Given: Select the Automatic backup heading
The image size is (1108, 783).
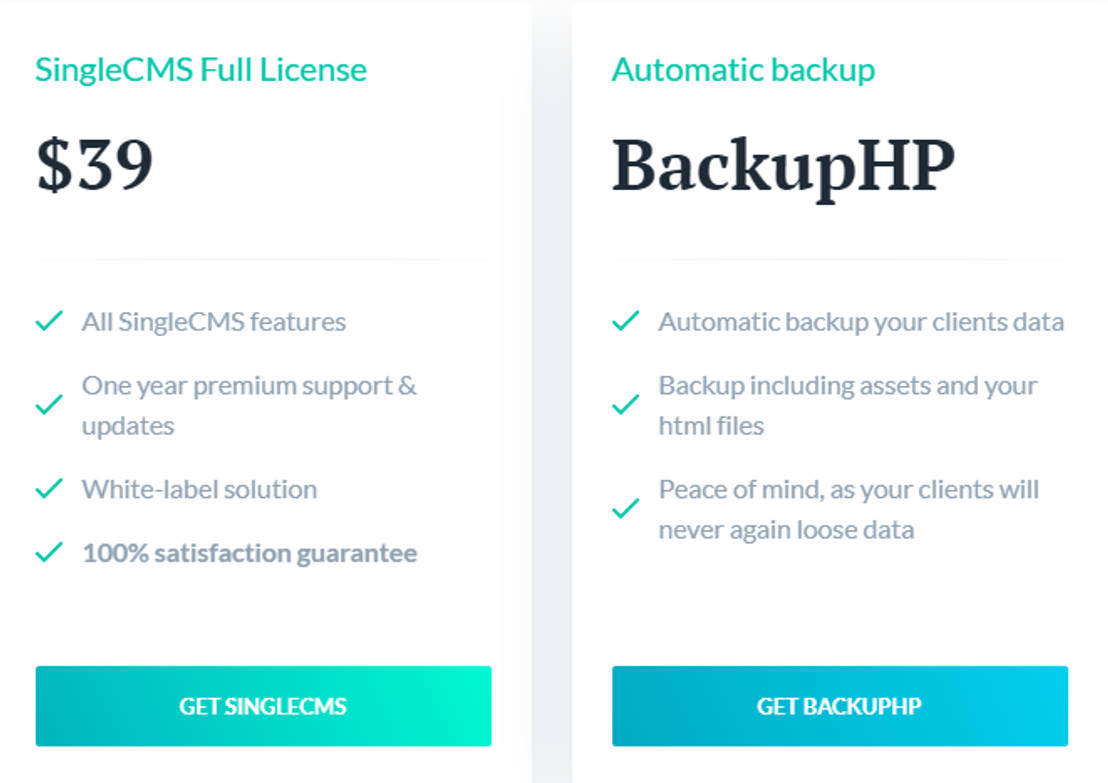Looking at the screenshot, I should [x=743, y=70].
